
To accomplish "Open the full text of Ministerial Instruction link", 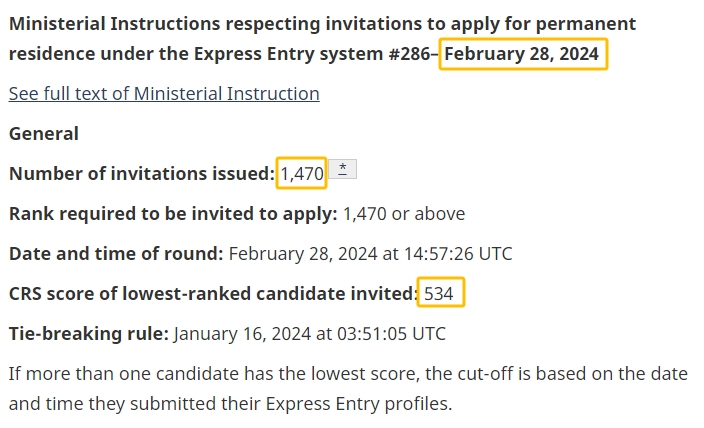I will tap(164, 94).
